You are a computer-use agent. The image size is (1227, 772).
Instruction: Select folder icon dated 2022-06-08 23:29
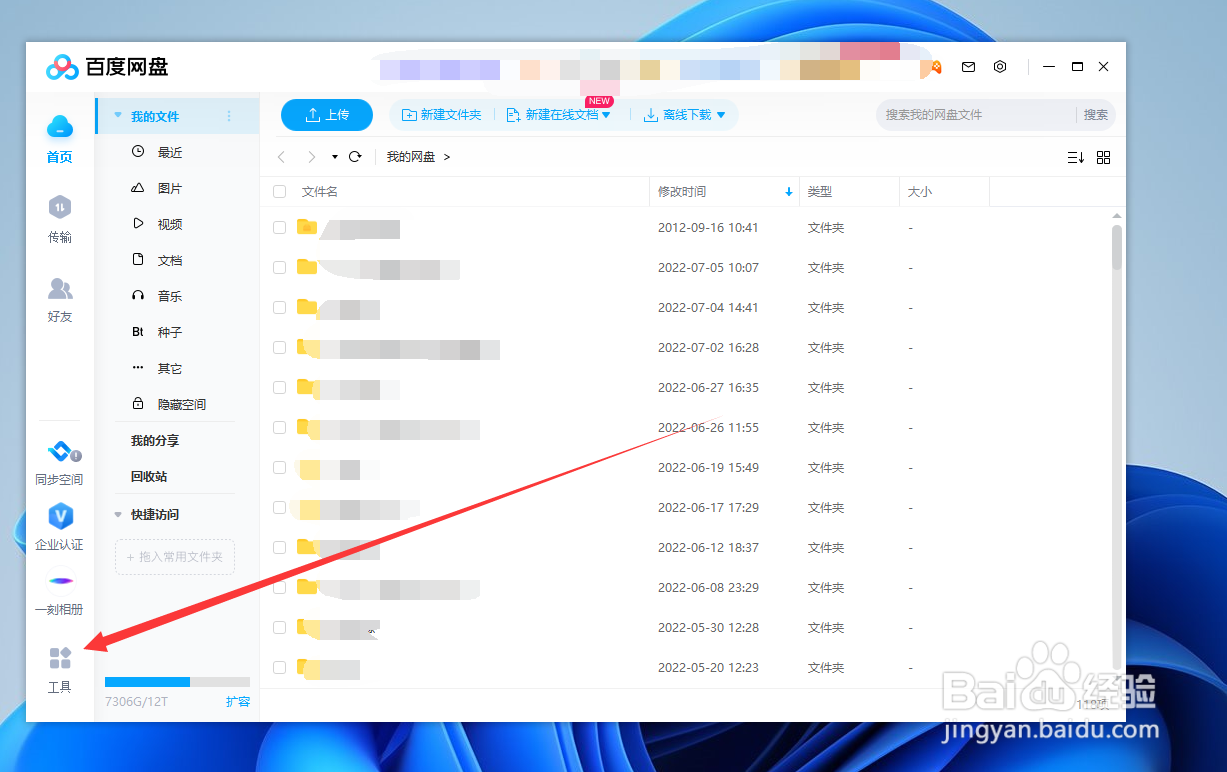307,587
